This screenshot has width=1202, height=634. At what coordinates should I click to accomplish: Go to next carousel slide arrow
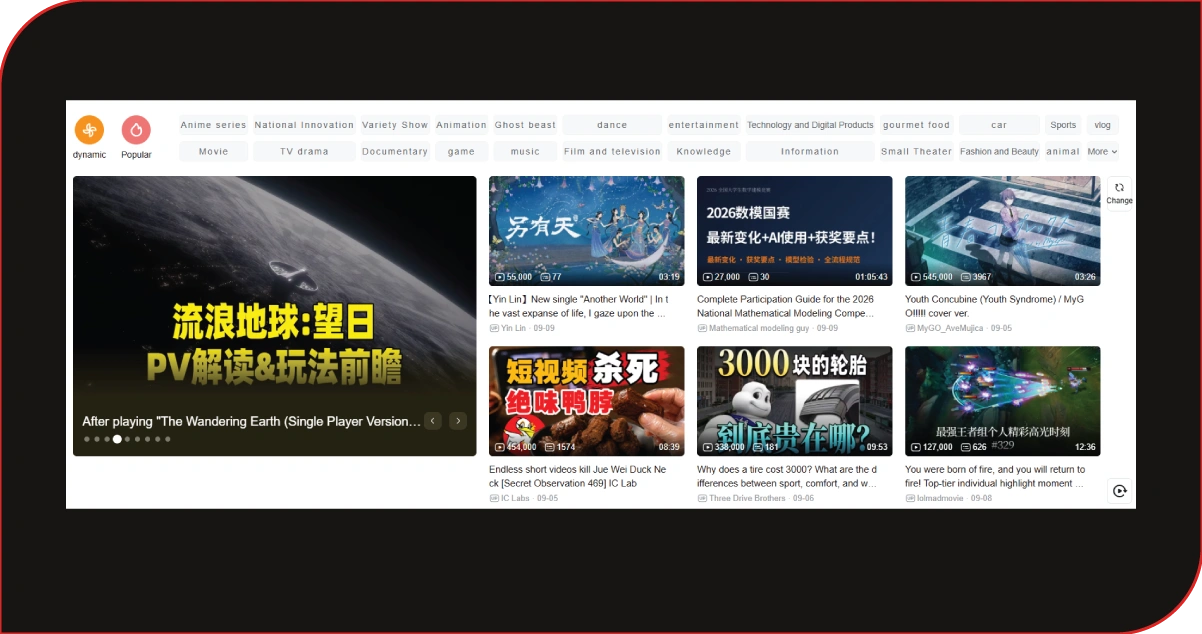pos(458,421)
